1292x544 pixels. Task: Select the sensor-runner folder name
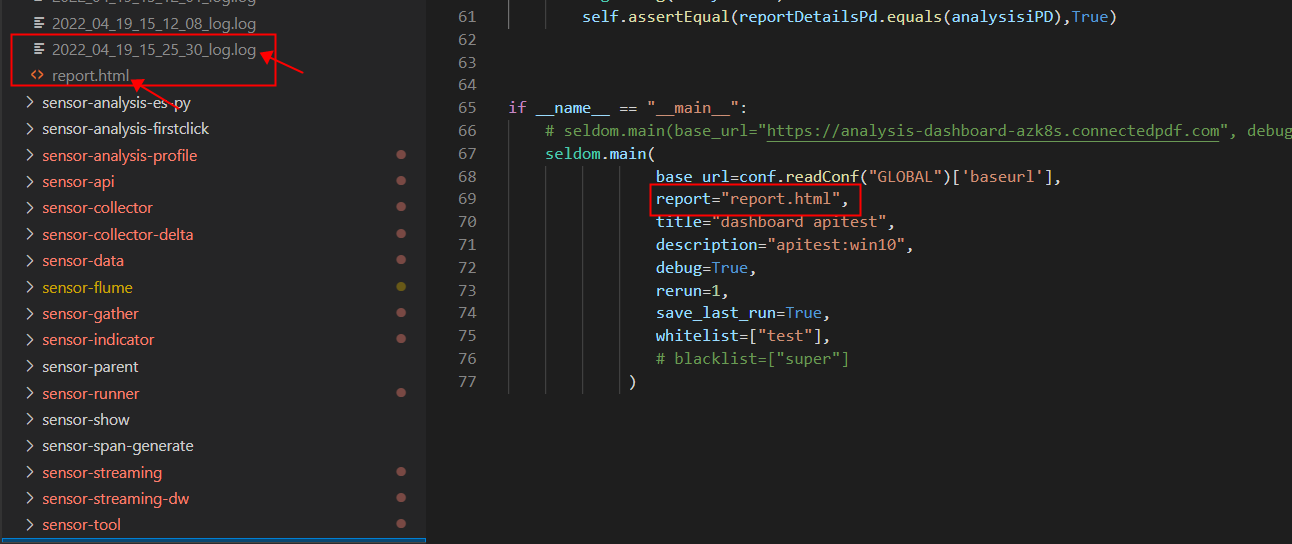coord(91,393)
